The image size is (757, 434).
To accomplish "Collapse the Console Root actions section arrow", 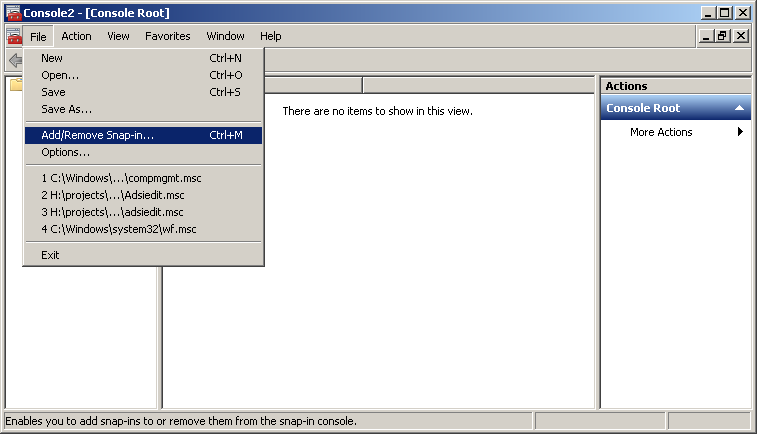I will [739, 108].
